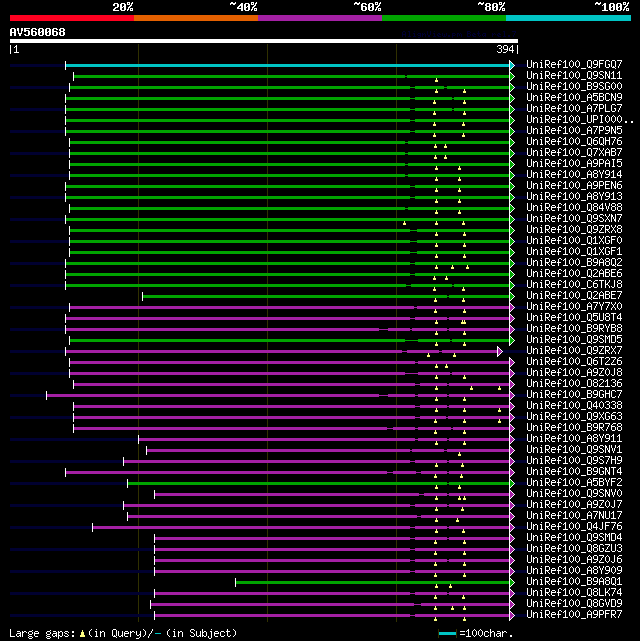Select the UniRef100_Q8GZU3 label
This screenshot has width=640, height=641.
[x=574, y=548]
